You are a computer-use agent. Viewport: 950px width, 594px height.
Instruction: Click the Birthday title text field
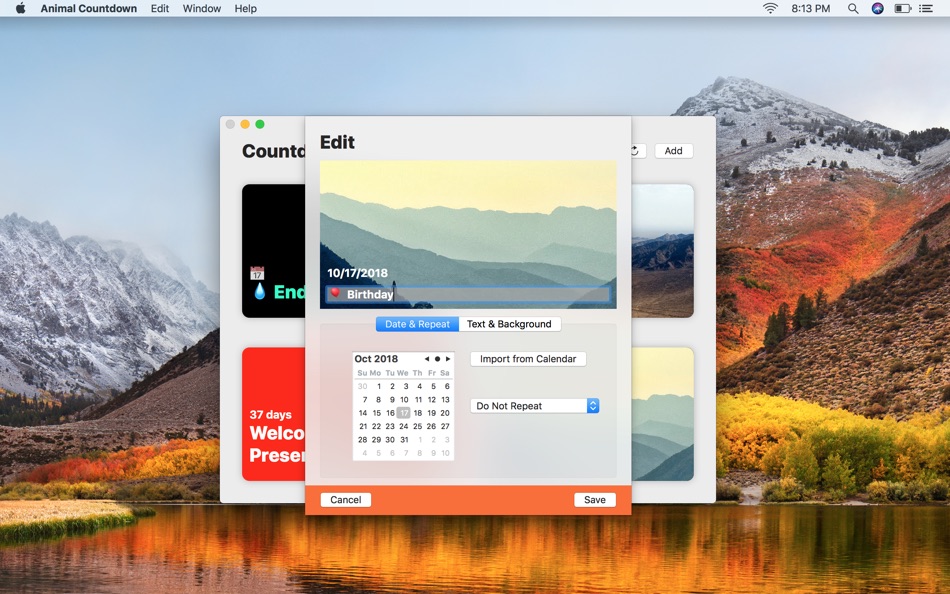coord(468,295)
